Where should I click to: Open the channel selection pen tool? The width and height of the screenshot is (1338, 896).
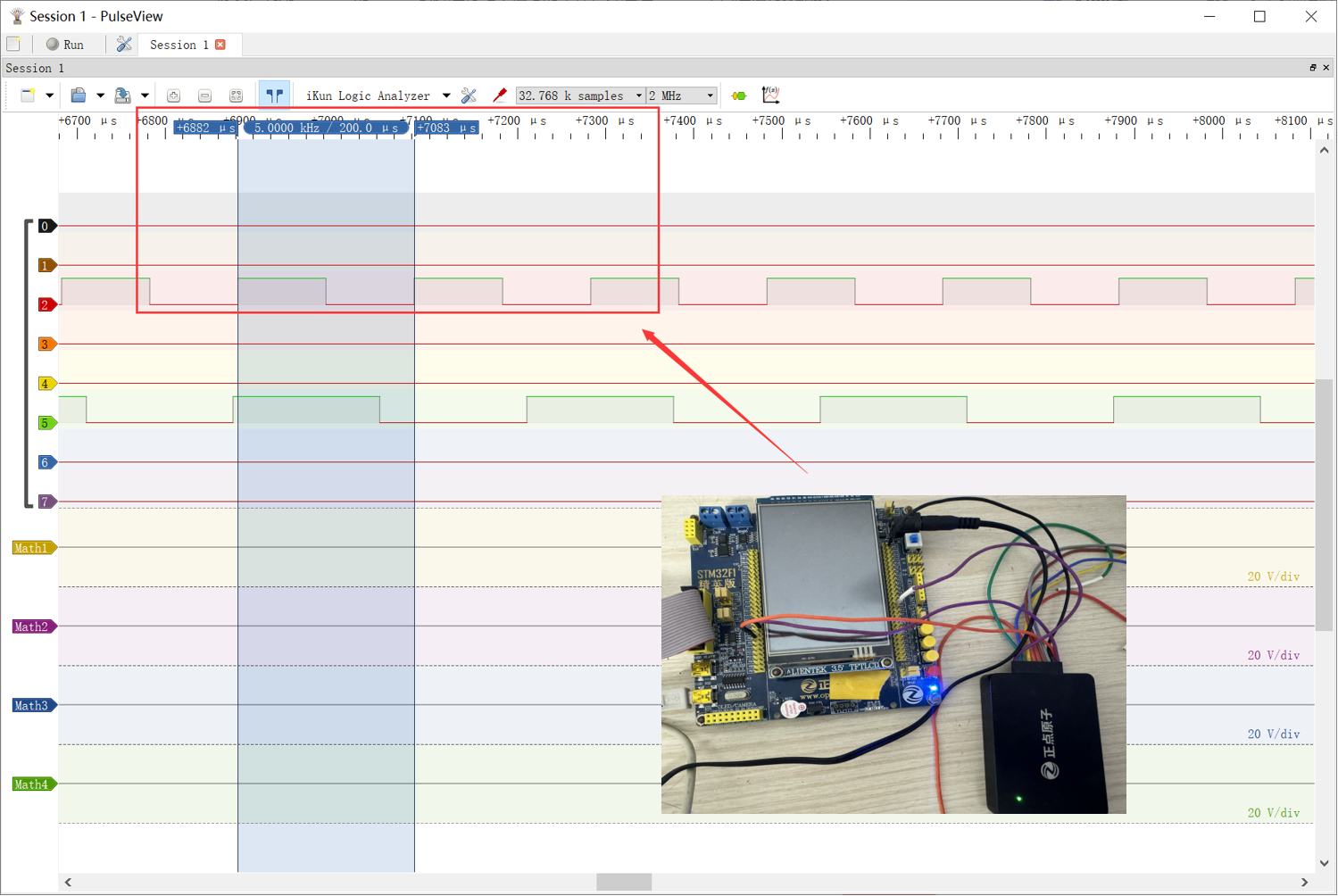(x=500, y=95)
